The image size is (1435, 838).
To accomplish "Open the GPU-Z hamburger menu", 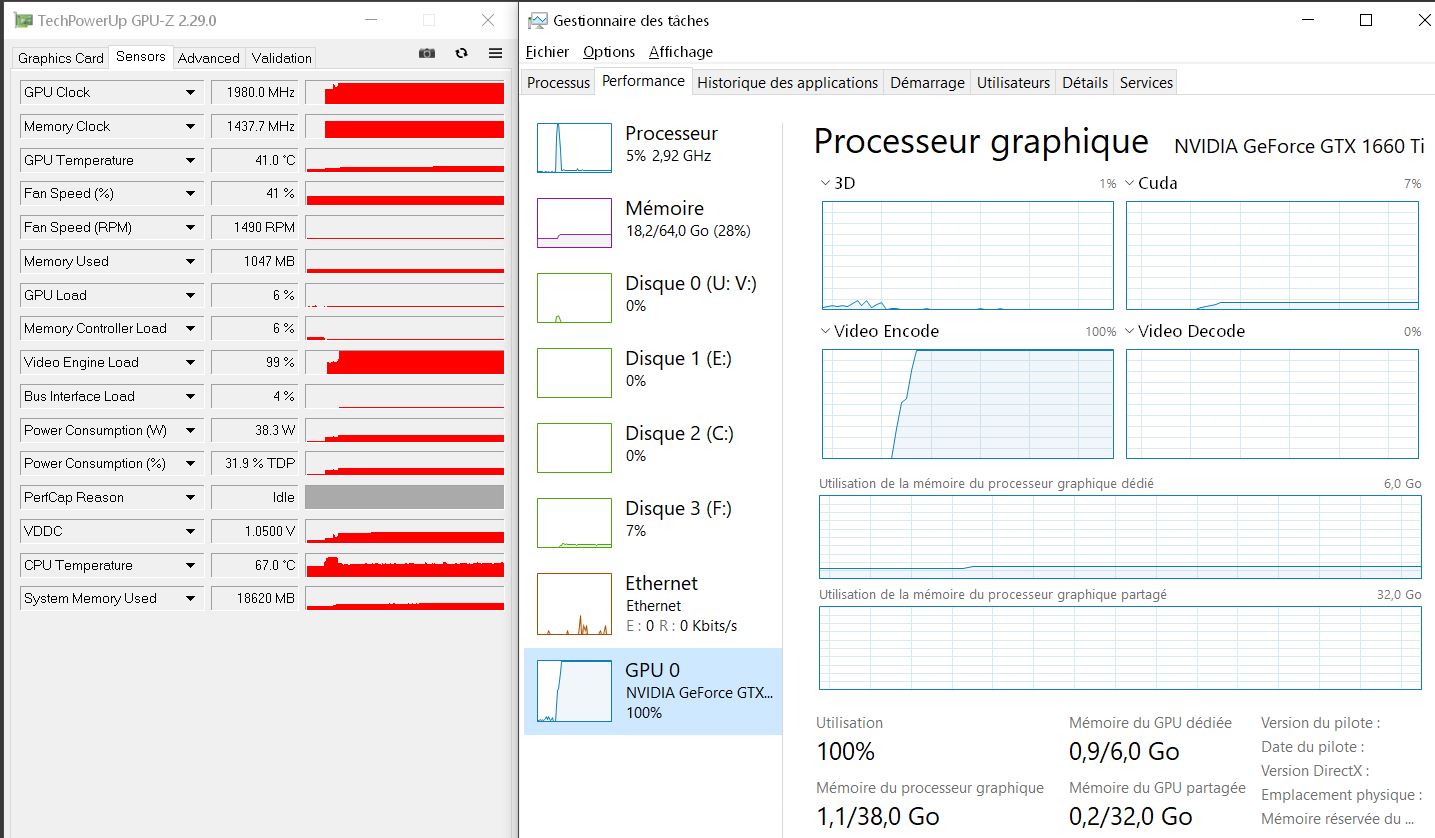I will coord(495,54).
